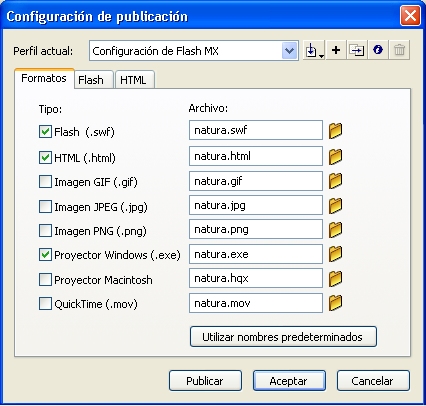Enable the Proyector Macintosh checkbox
426x406 pixels.
coord(45,280)
